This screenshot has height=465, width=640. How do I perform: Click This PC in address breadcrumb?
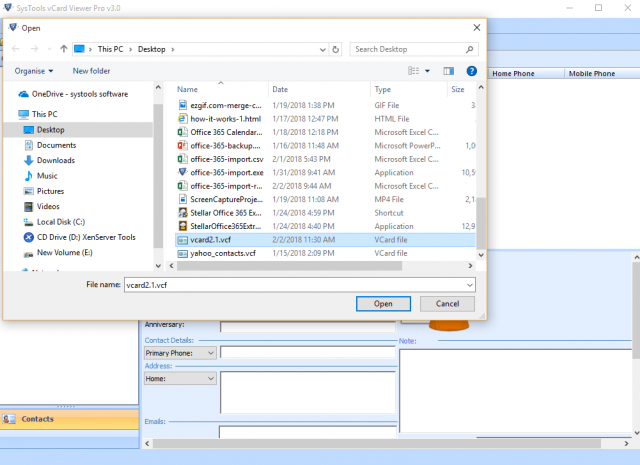[110, 49]
